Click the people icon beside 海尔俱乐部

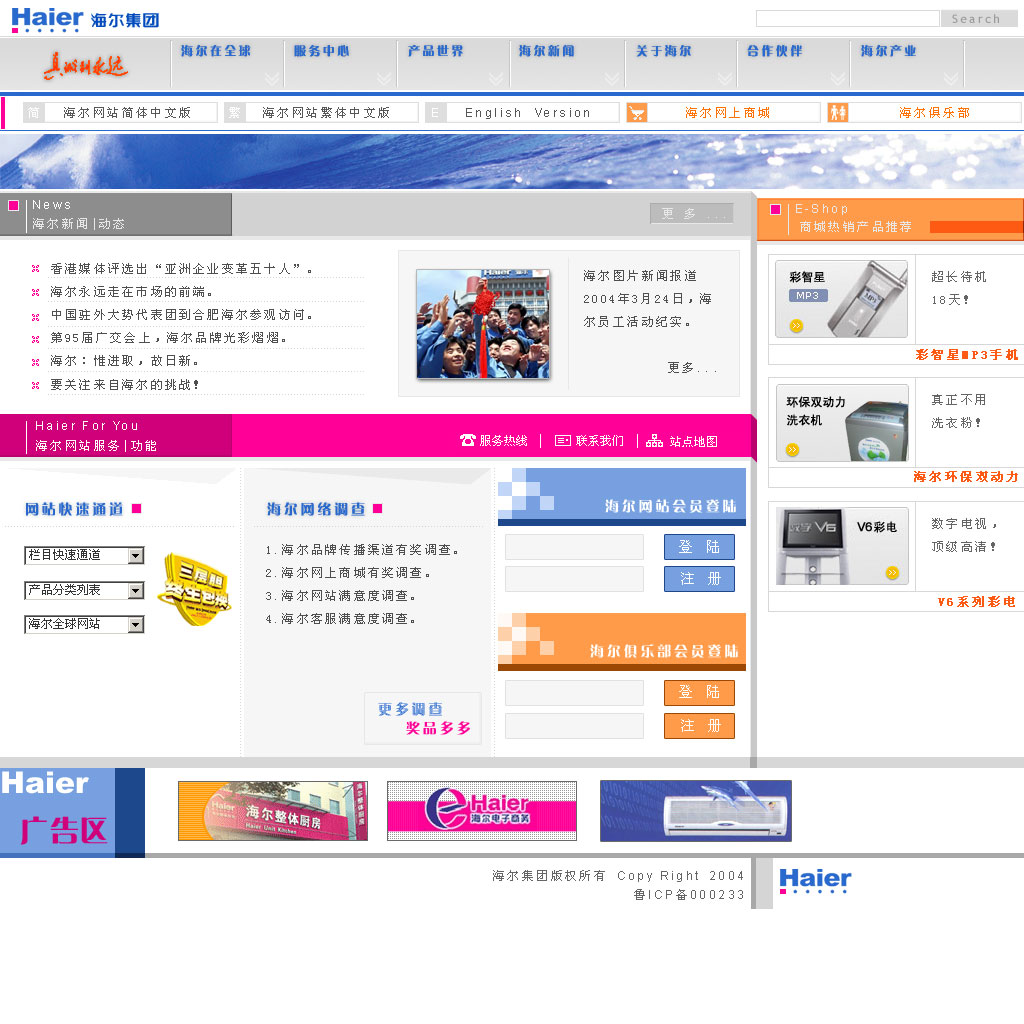tap(837, 113)
